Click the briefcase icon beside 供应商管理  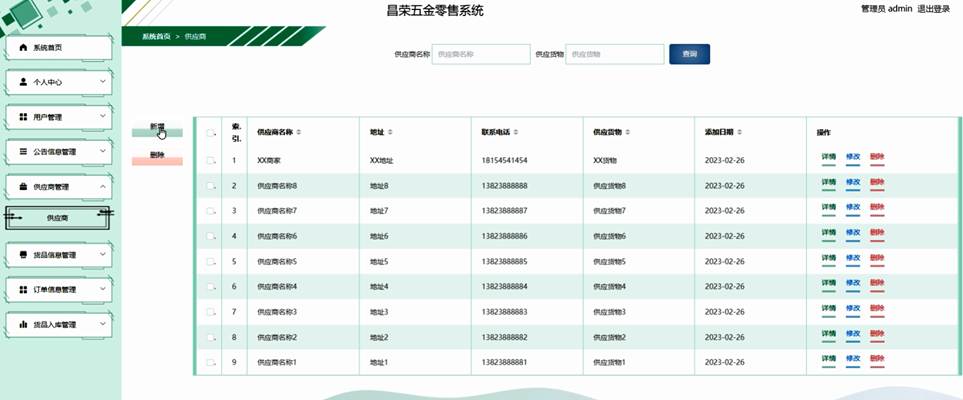23,187
